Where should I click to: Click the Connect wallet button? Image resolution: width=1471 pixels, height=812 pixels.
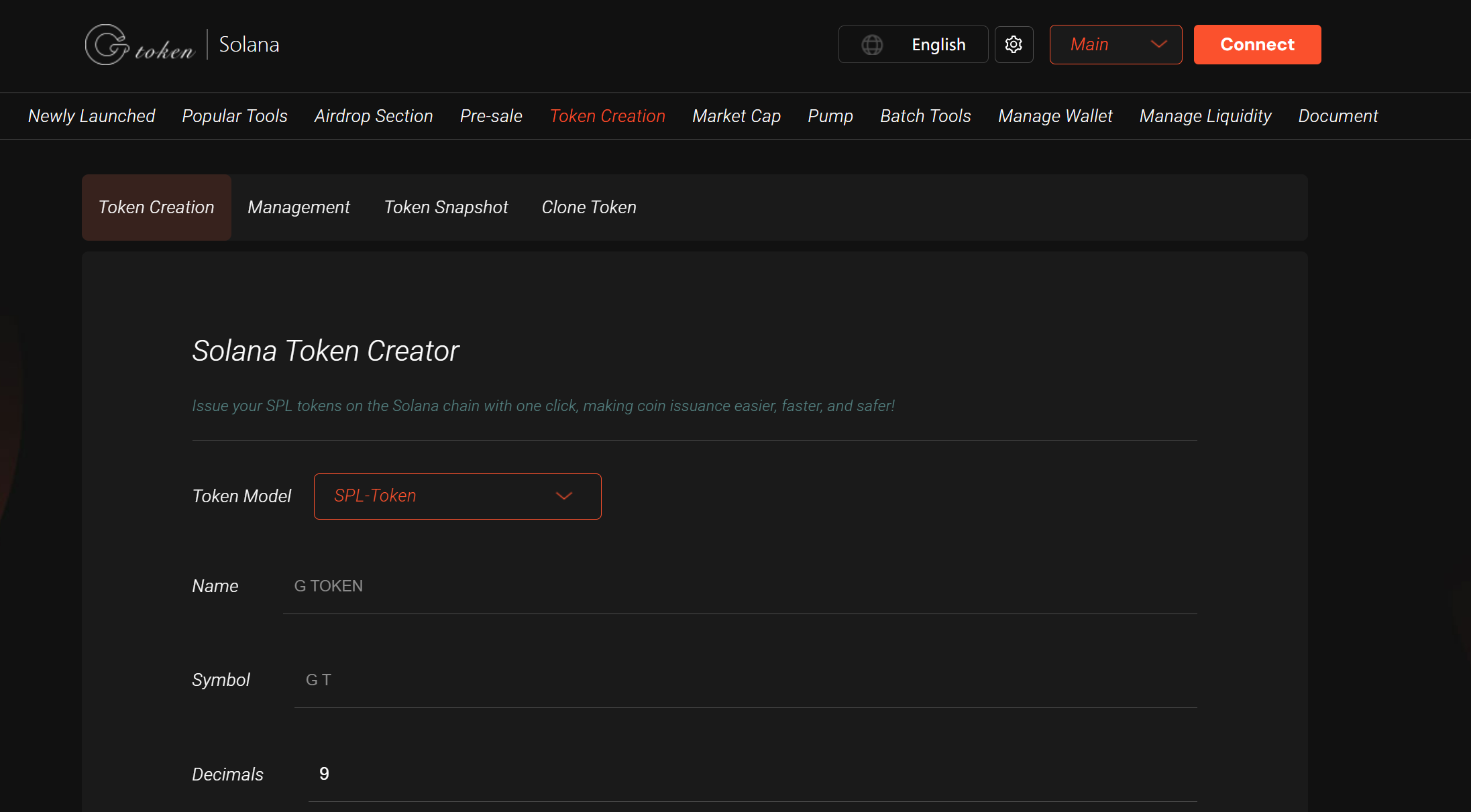pos(1256,44)
